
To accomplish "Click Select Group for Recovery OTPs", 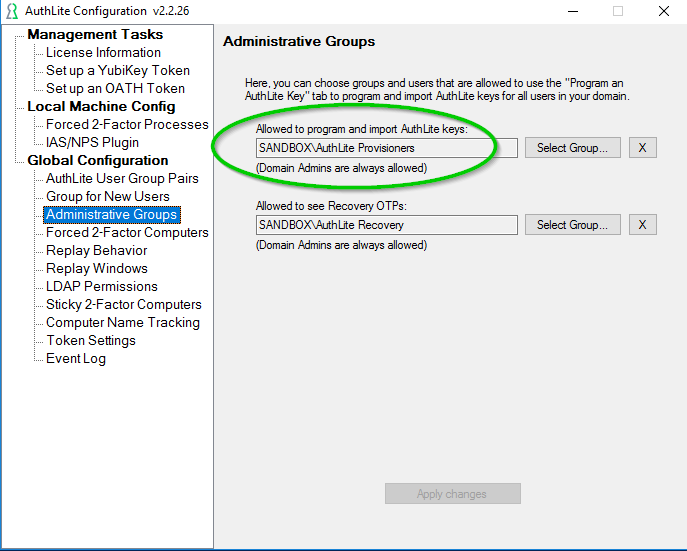I will pyautogui.click(x=573, y=225).
